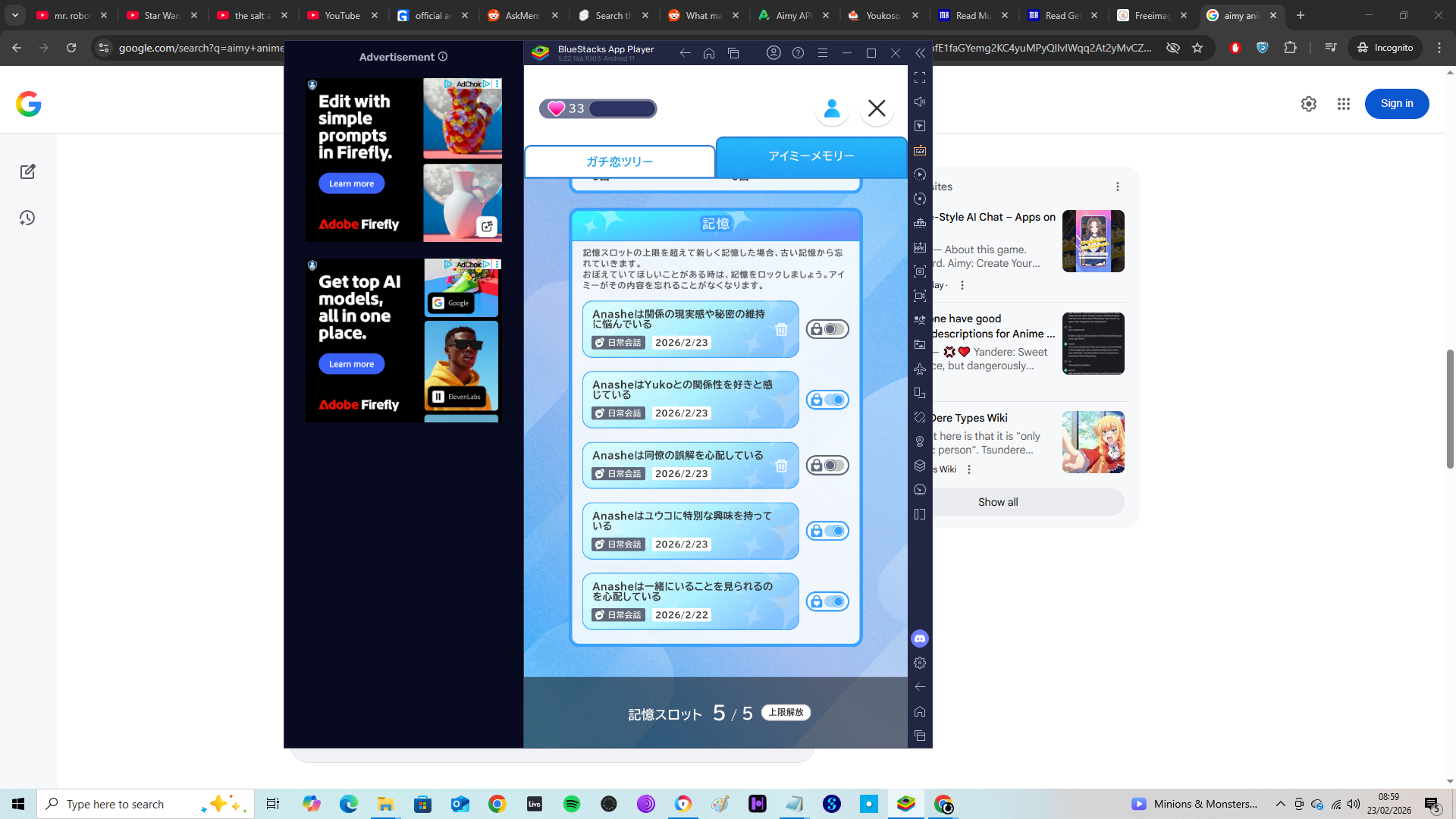Click the BlueStacks volume icon in the side toolbar

(920, 102)
